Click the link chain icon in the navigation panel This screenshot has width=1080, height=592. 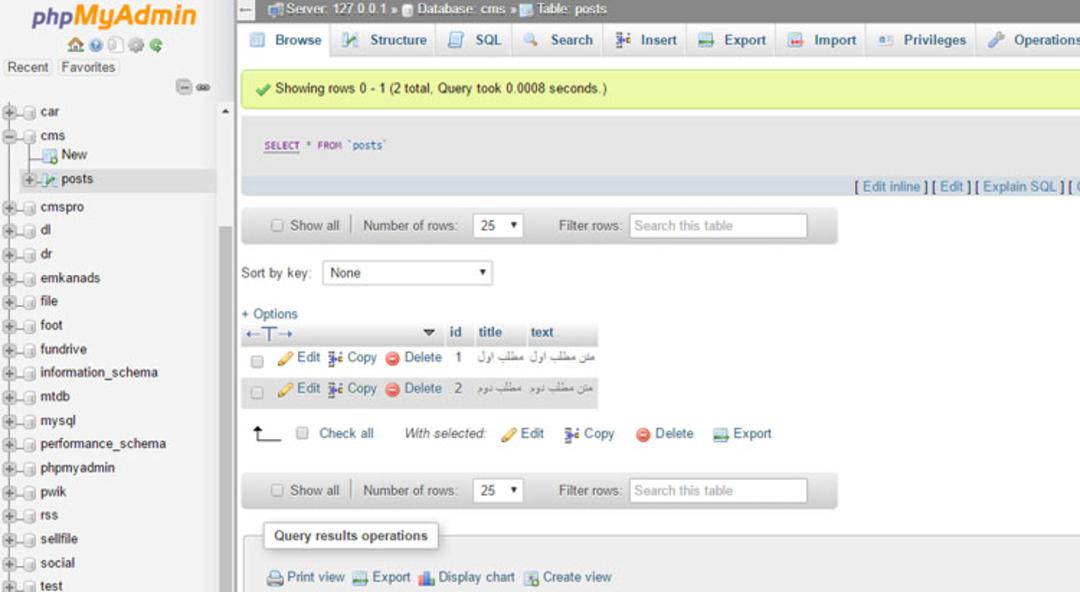pyautogui.click(x=203, y=87)
